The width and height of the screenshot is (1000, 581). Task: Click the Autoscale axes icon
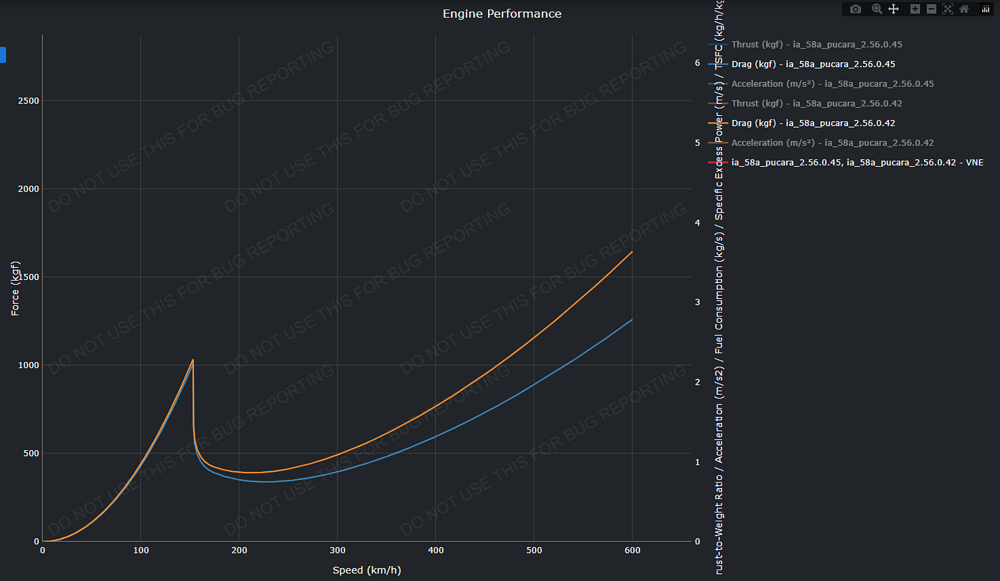point(948,9)
